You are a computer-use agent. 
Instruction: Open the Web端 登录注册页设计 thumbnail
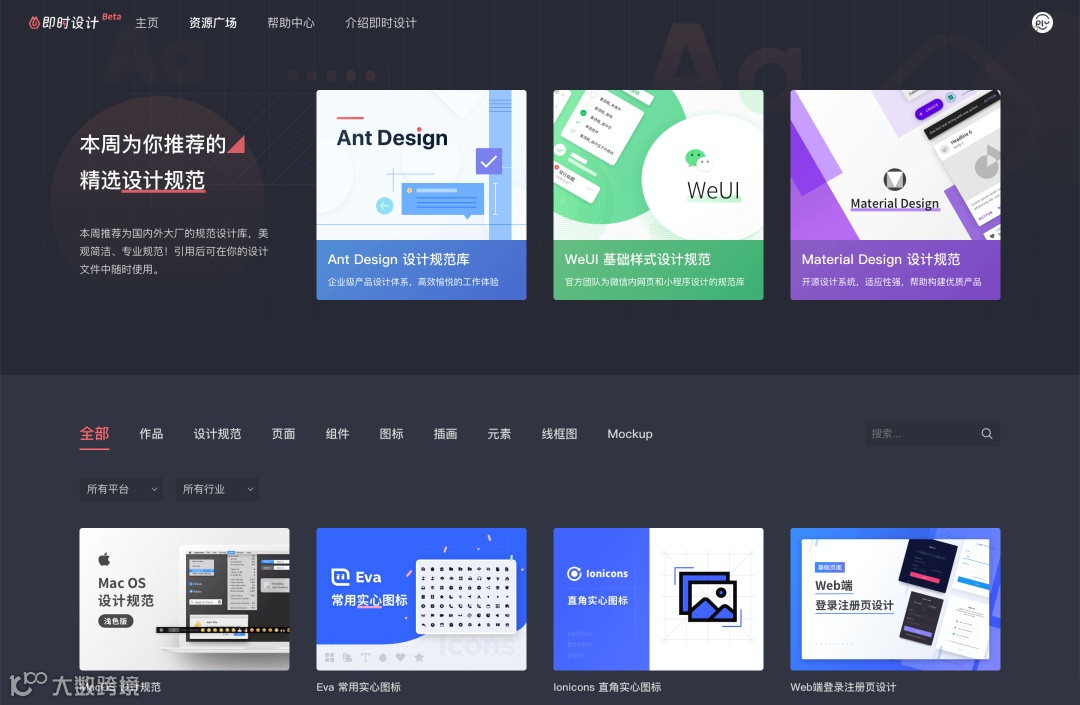click(895, 599)
